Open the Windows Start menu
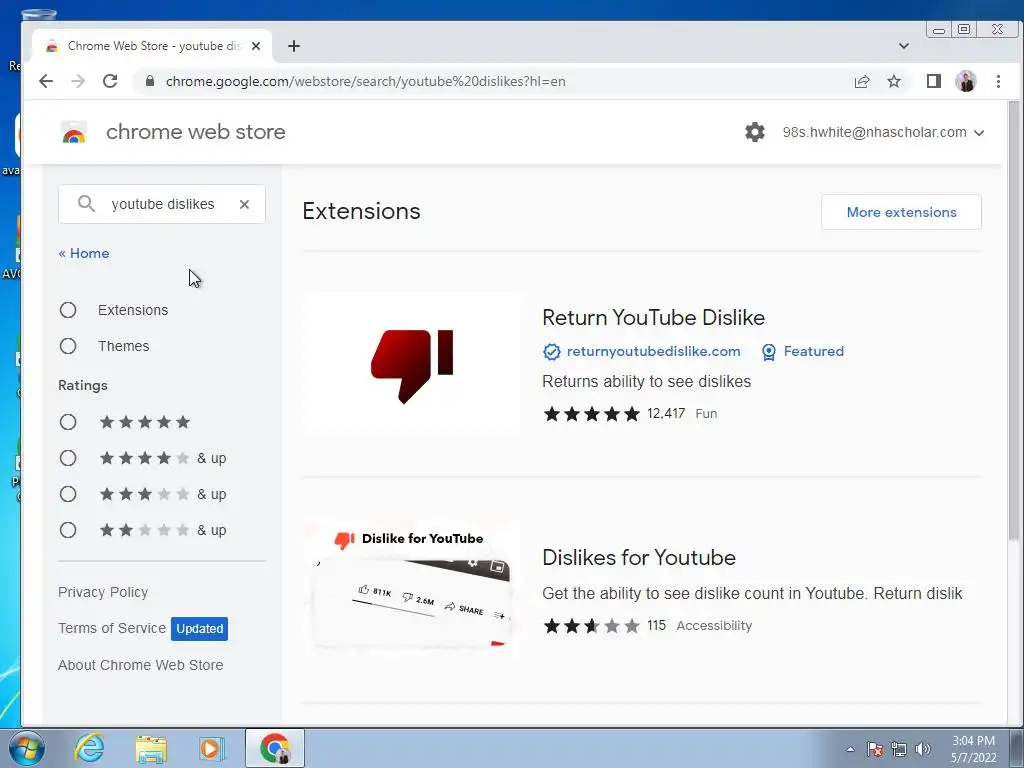Screen dimensions: 1024x768 26,748
